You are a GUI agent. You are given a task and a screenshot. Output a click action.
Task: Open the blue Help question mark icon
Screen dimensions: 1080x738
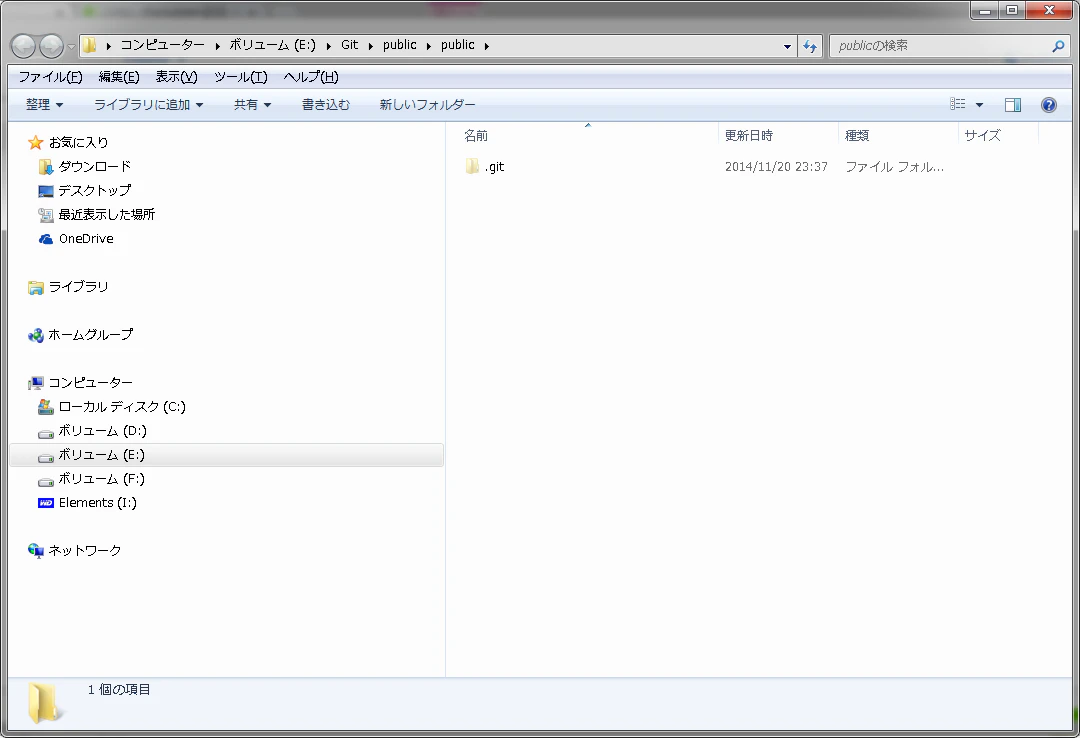coord(1048,105)
